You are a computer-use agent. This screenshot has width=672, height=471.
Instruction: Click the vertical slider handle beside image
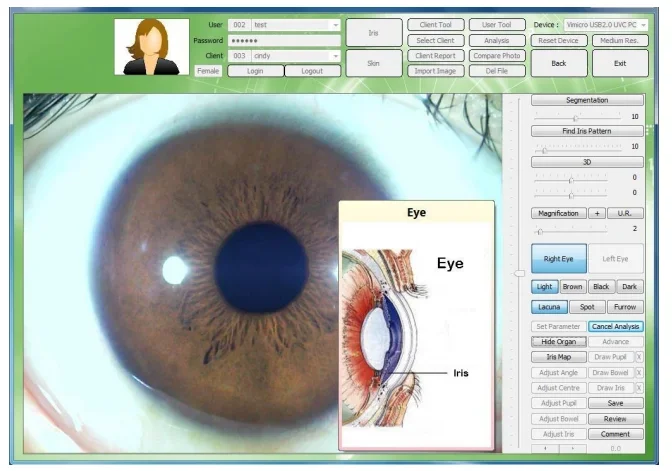click(x=519, y=273)
